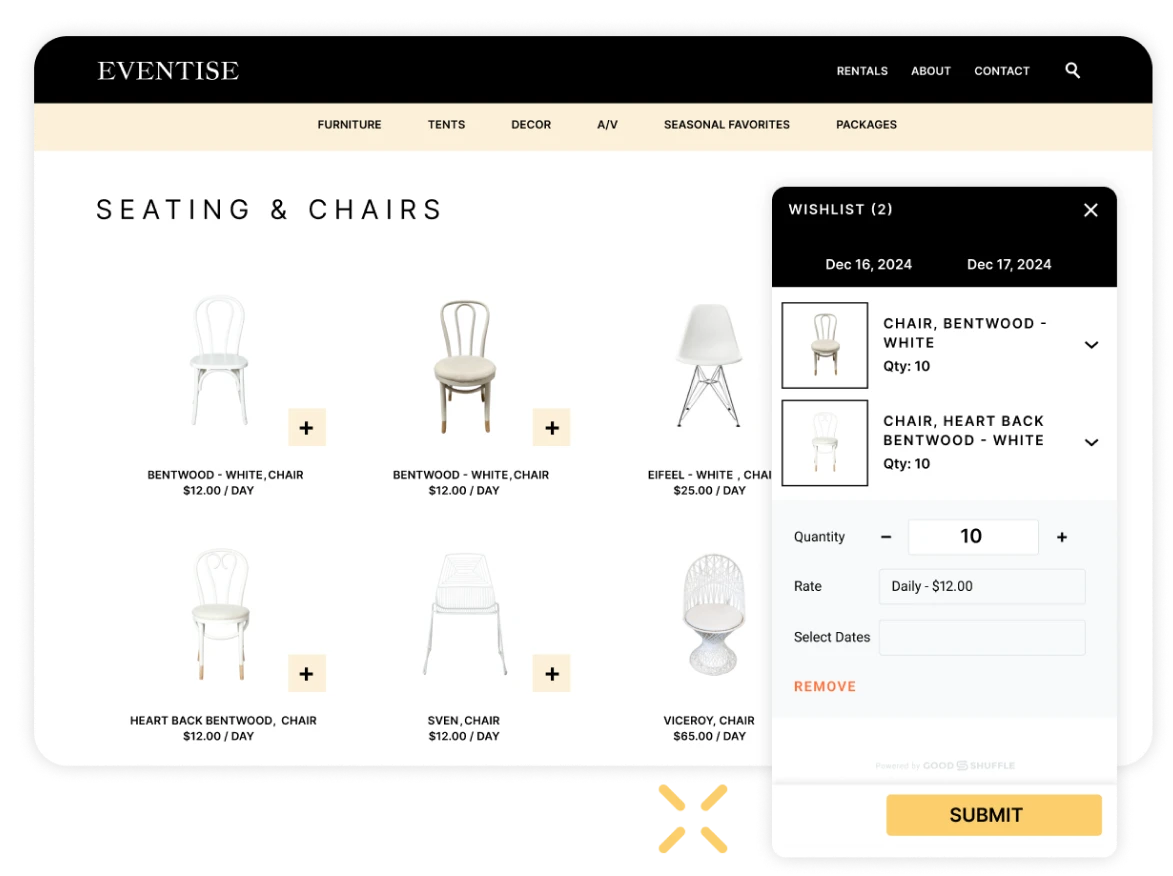Viewport: 1173px width, 876px height.
Task: Open the Furniture category menu
Action: pos(349,125)
